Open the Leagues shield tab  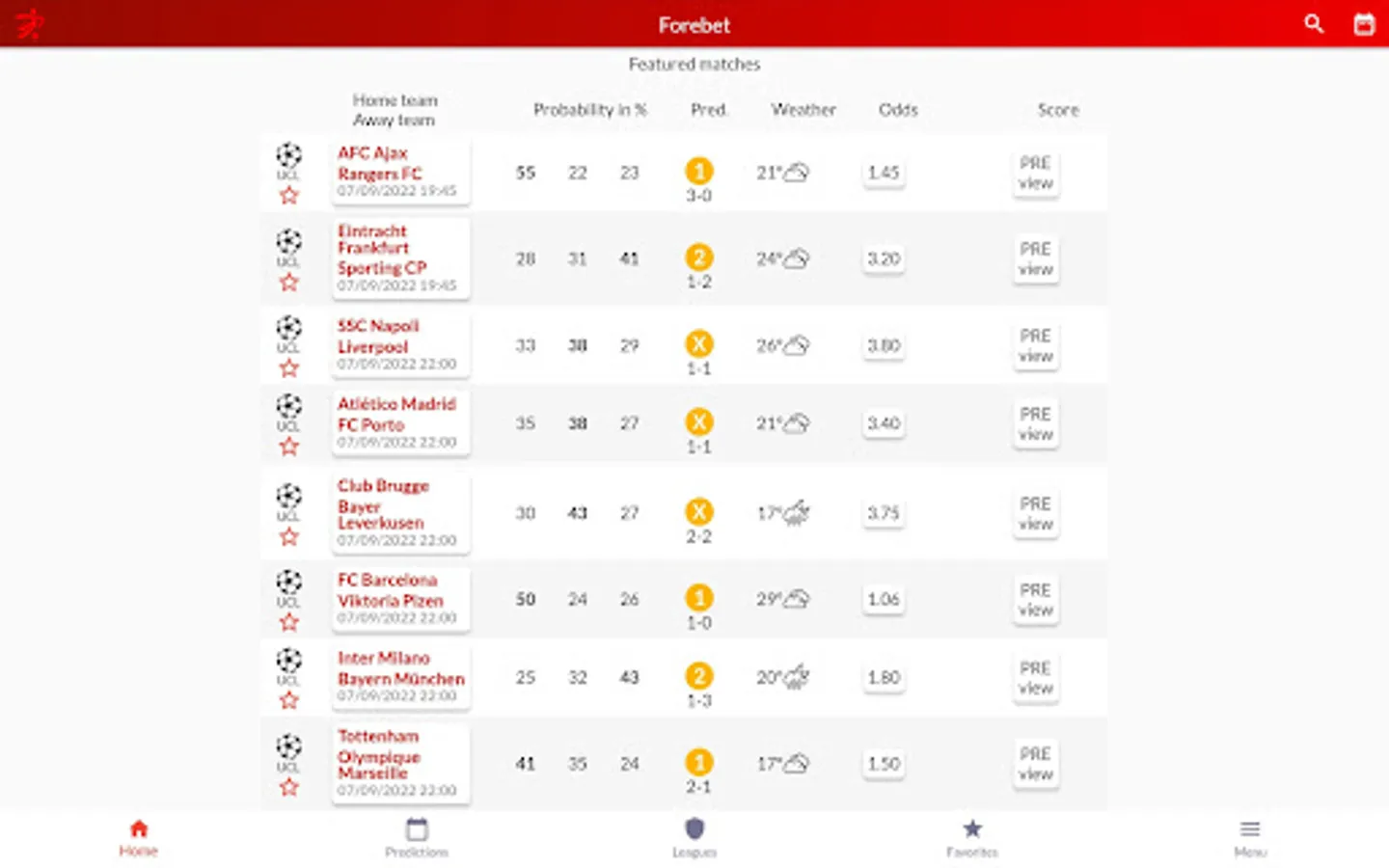694,837
